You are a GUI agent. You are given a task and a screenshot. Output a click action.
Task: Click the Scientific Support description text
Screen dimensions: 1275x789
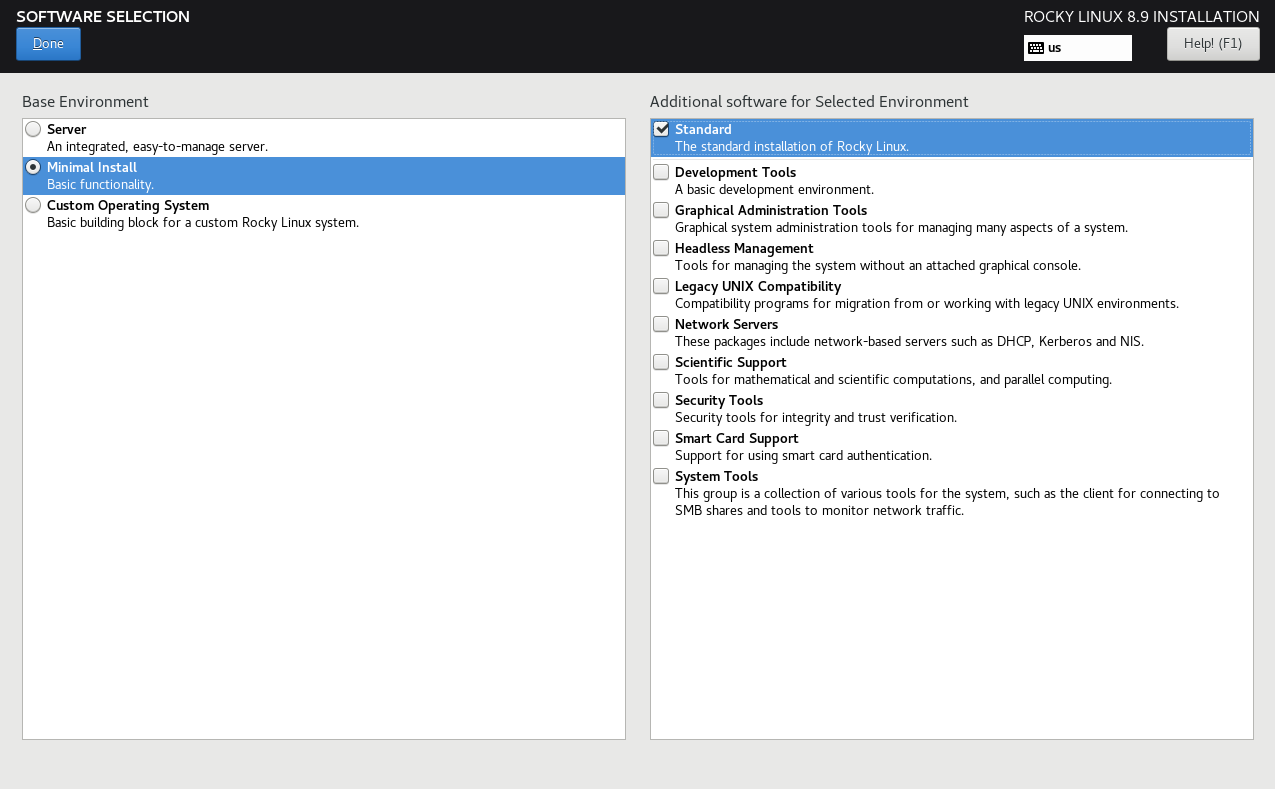click(893, 380)
